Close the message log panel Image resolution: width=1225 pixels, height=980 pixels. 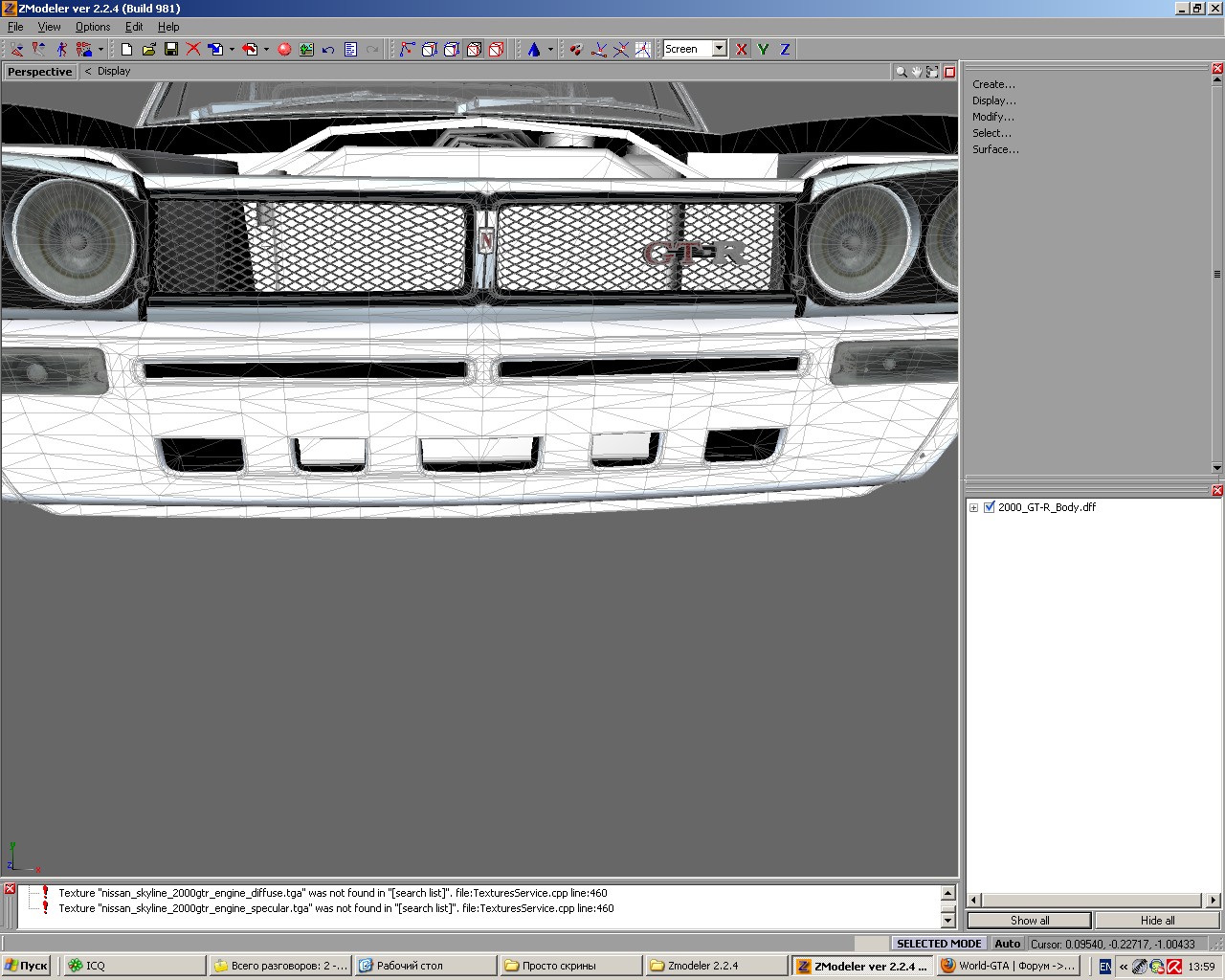coord(10,889)
